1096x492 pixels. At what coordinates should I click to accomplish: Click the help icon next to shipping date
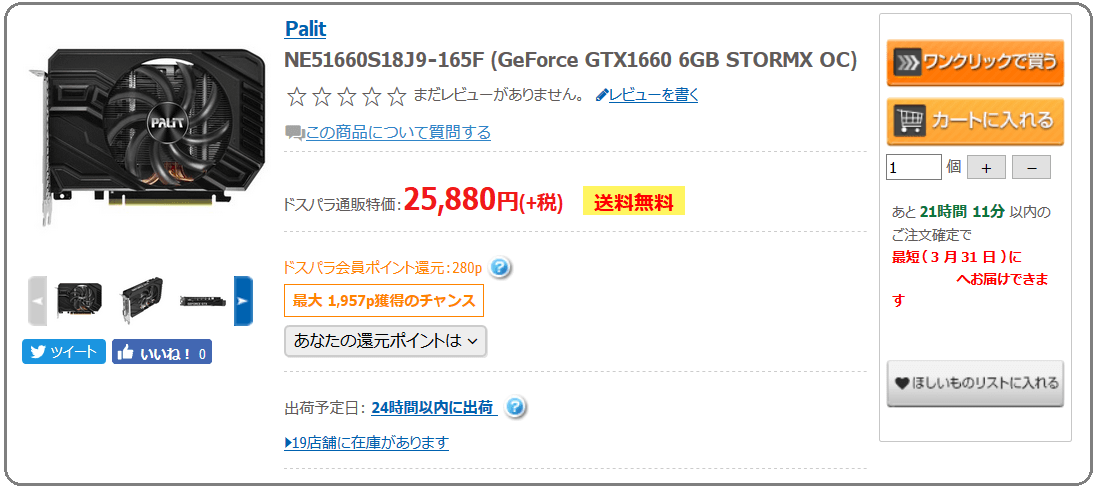pyautogui.click(x=515, y=407)
